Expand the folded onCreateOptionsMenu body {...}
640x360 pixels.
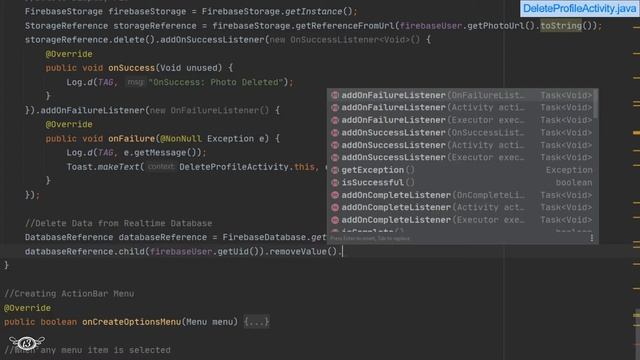pos(256,322)
